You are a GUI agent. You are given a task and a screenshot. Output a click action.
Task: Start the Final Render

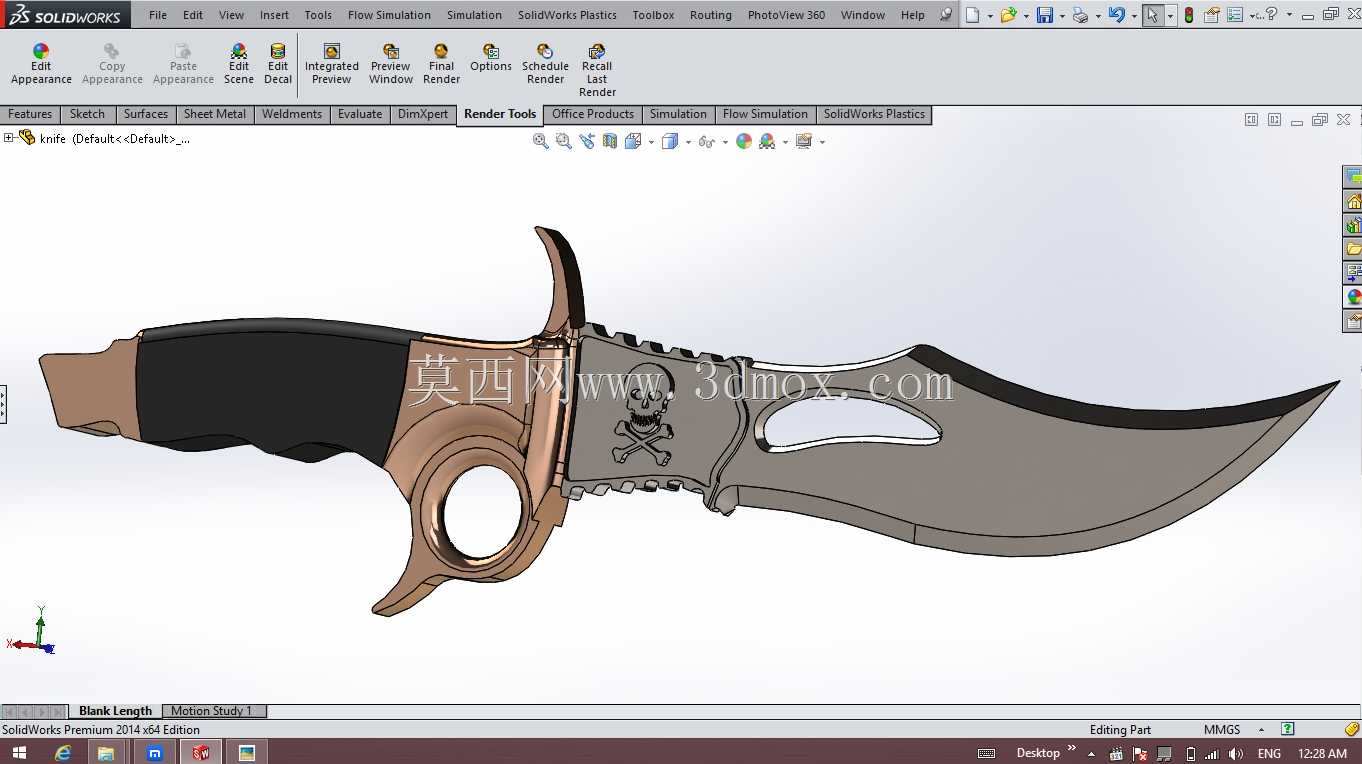[441, 64]
